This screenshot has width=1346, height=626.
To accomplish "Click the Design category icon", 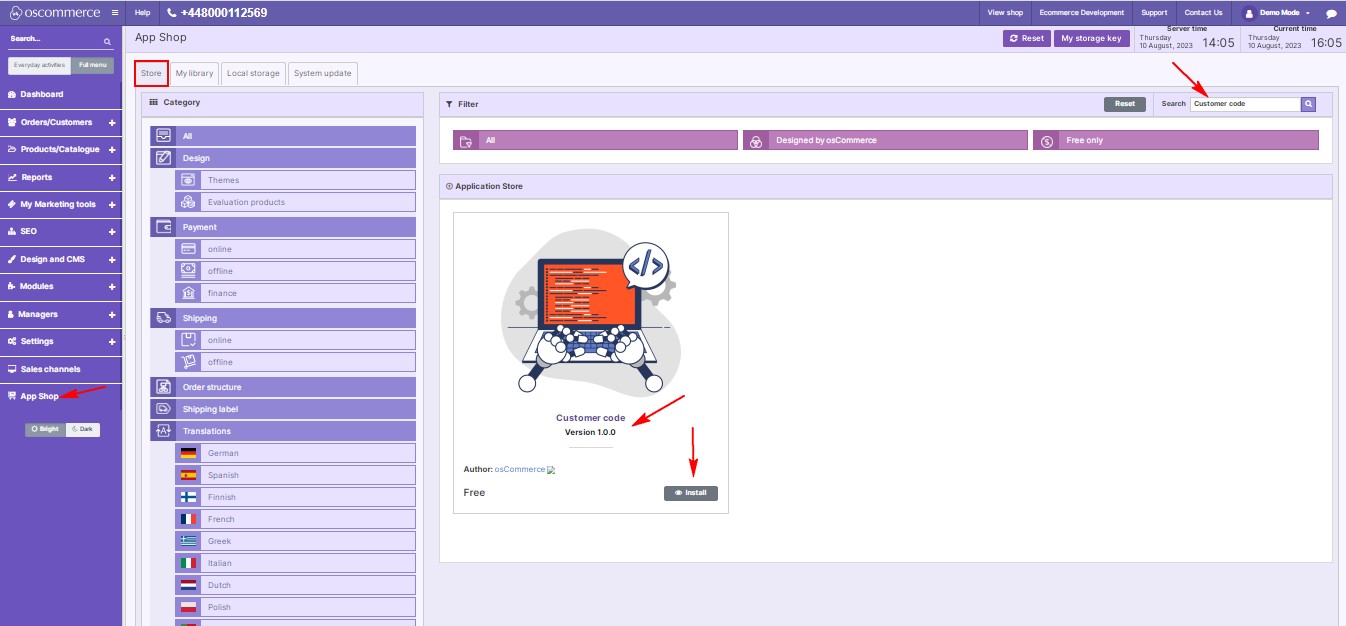I will point(163,158).
